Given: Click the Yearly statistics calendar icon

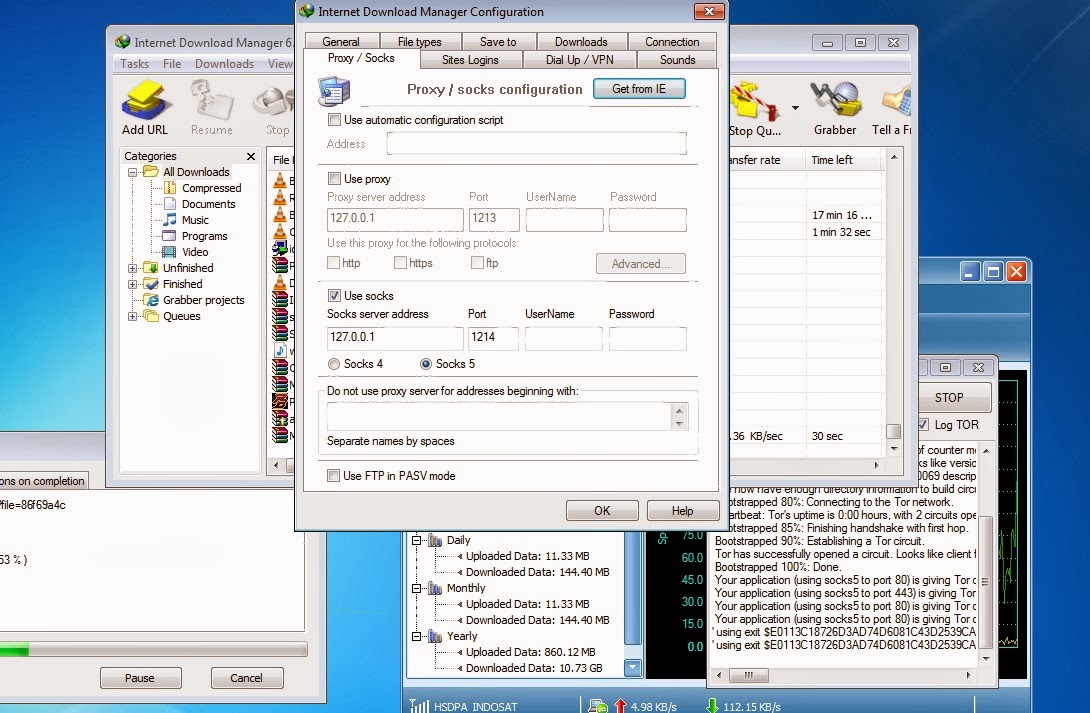Looking at the screenshot, I should click(x=436, y=636).
